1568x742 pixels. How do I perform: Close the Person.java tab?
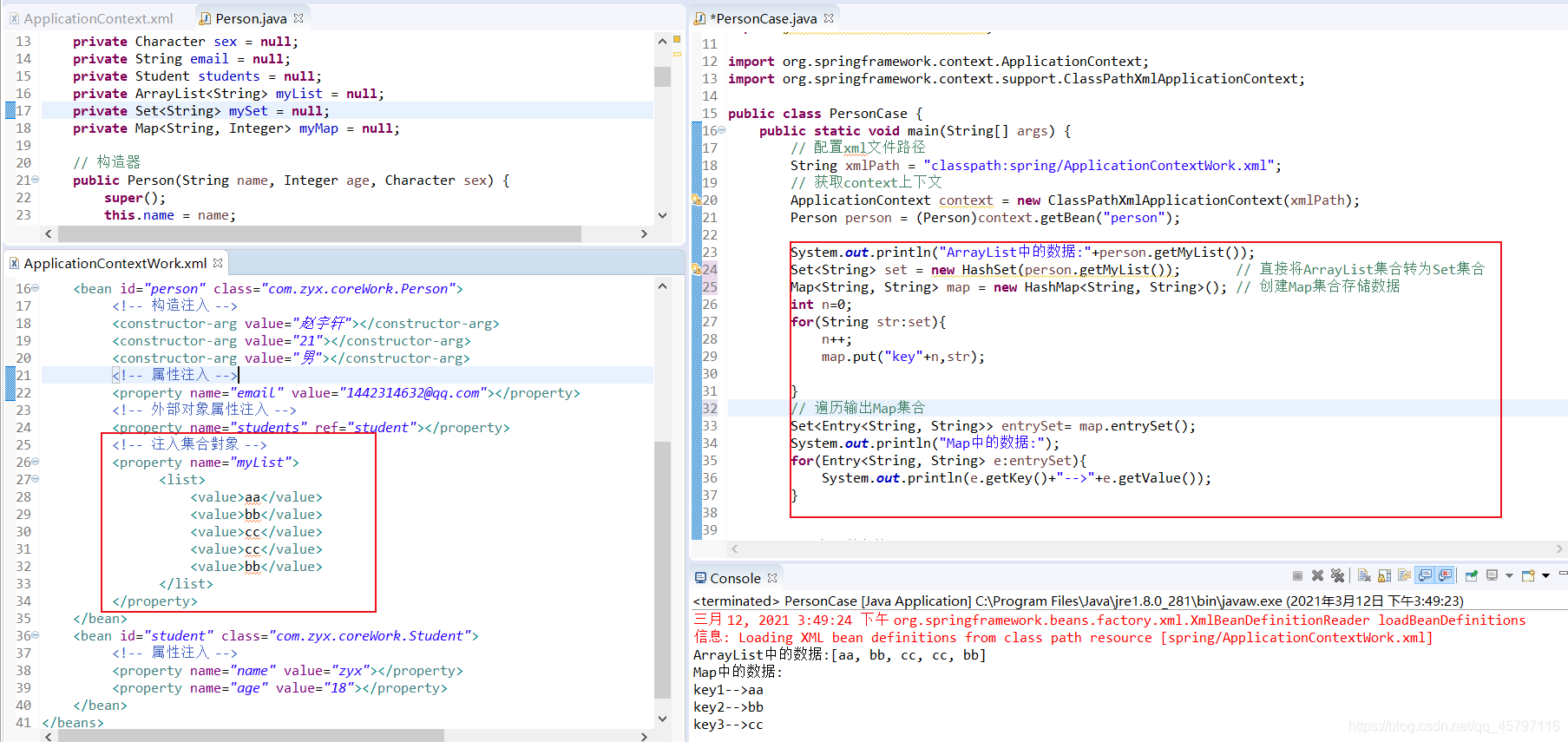[299, 18]
